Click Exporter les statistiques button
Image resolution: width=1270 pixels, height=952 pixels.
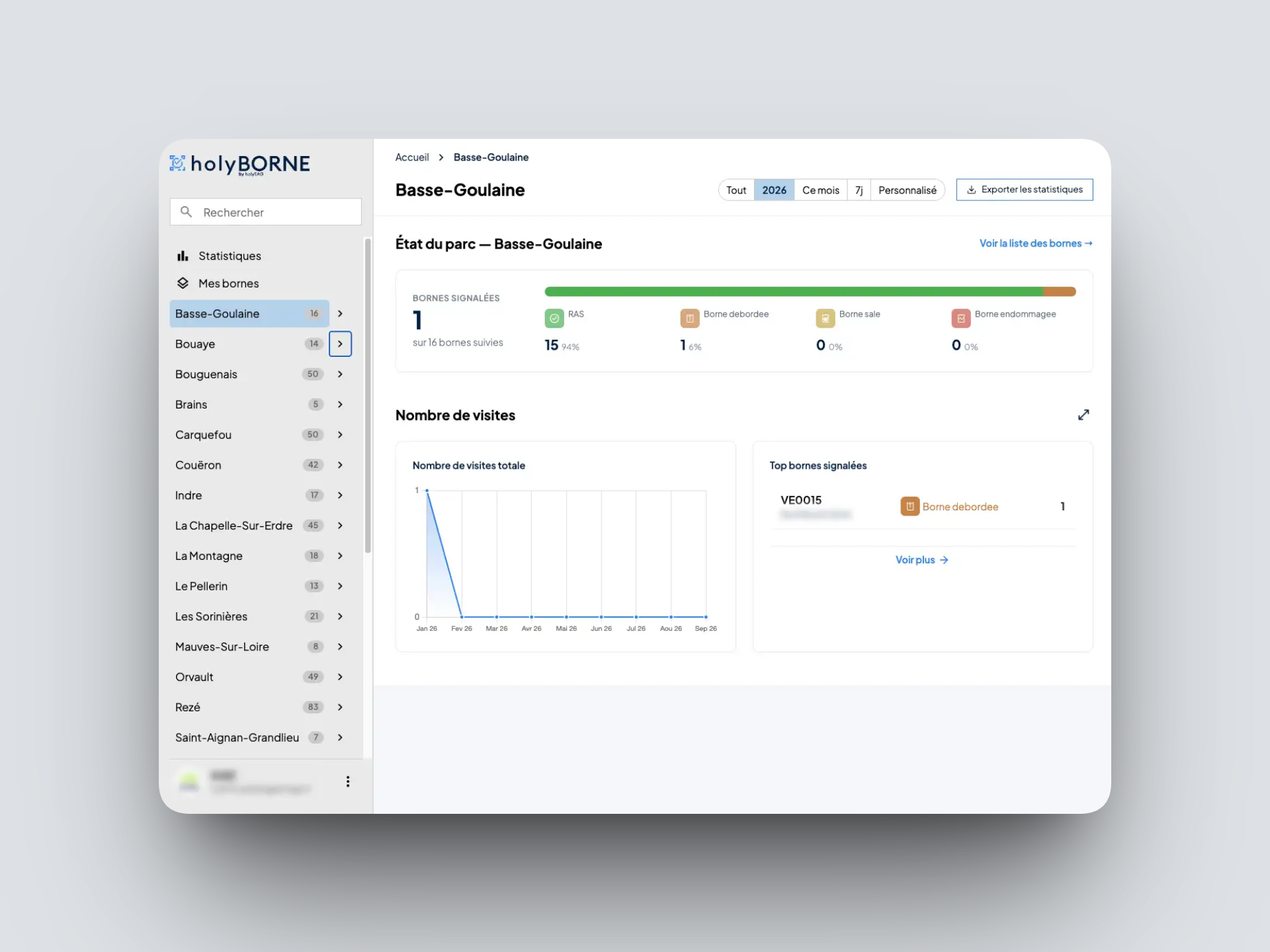coord(1025,190)
